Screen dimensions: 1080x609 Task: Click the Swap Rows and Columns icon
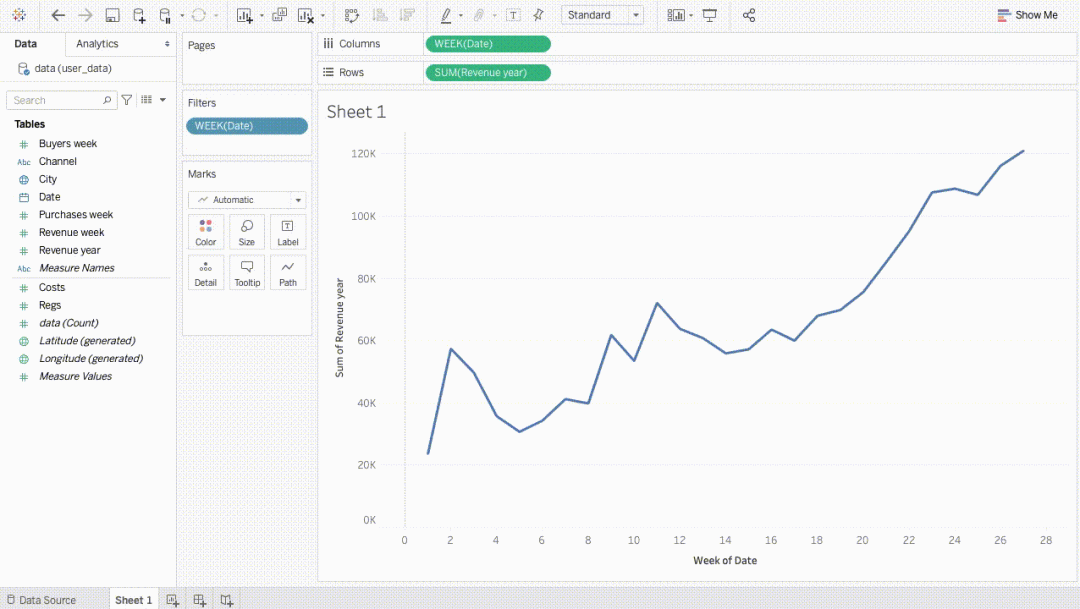point(351,15)
